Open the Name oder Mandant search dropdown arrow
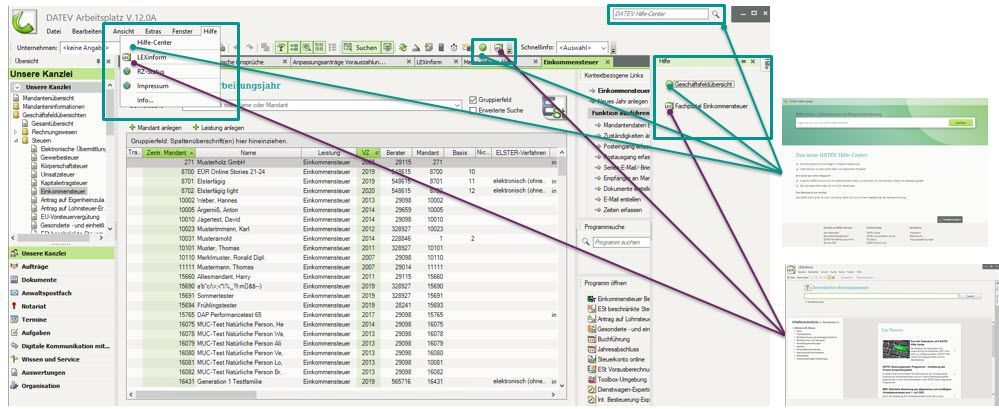The height and width of the screenshot is (409, 999). [457, 105]
